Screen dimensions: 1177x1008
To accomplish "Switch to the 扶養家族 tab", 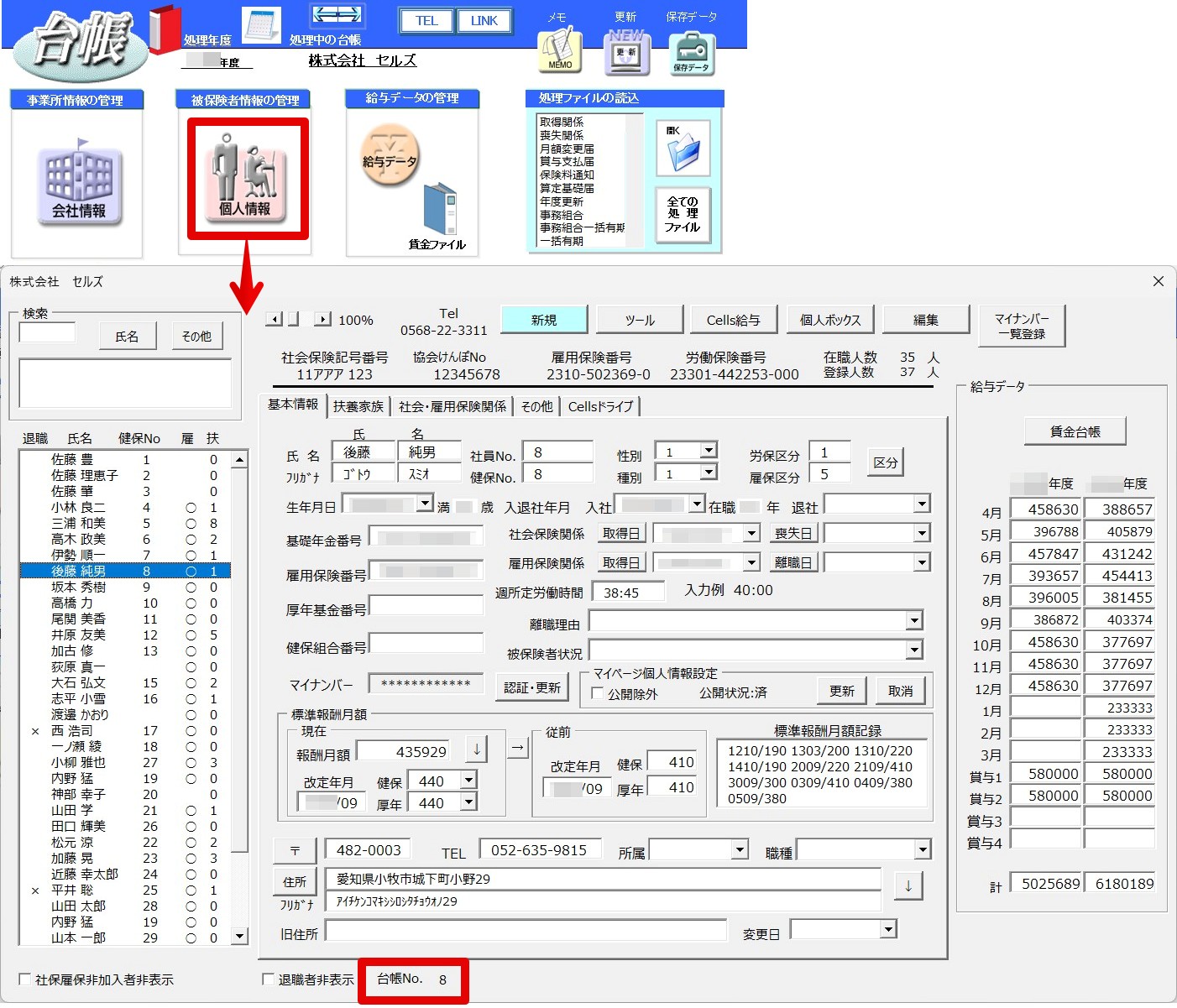I will 358,406.
